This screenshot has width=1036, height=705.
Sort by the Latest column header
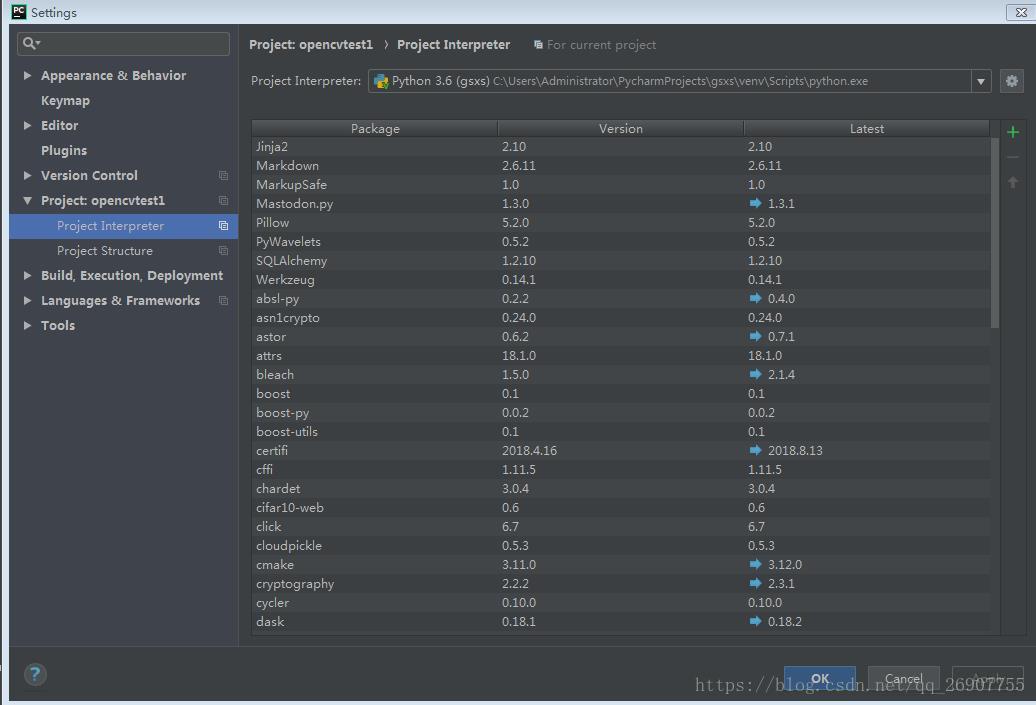(867, 128)
